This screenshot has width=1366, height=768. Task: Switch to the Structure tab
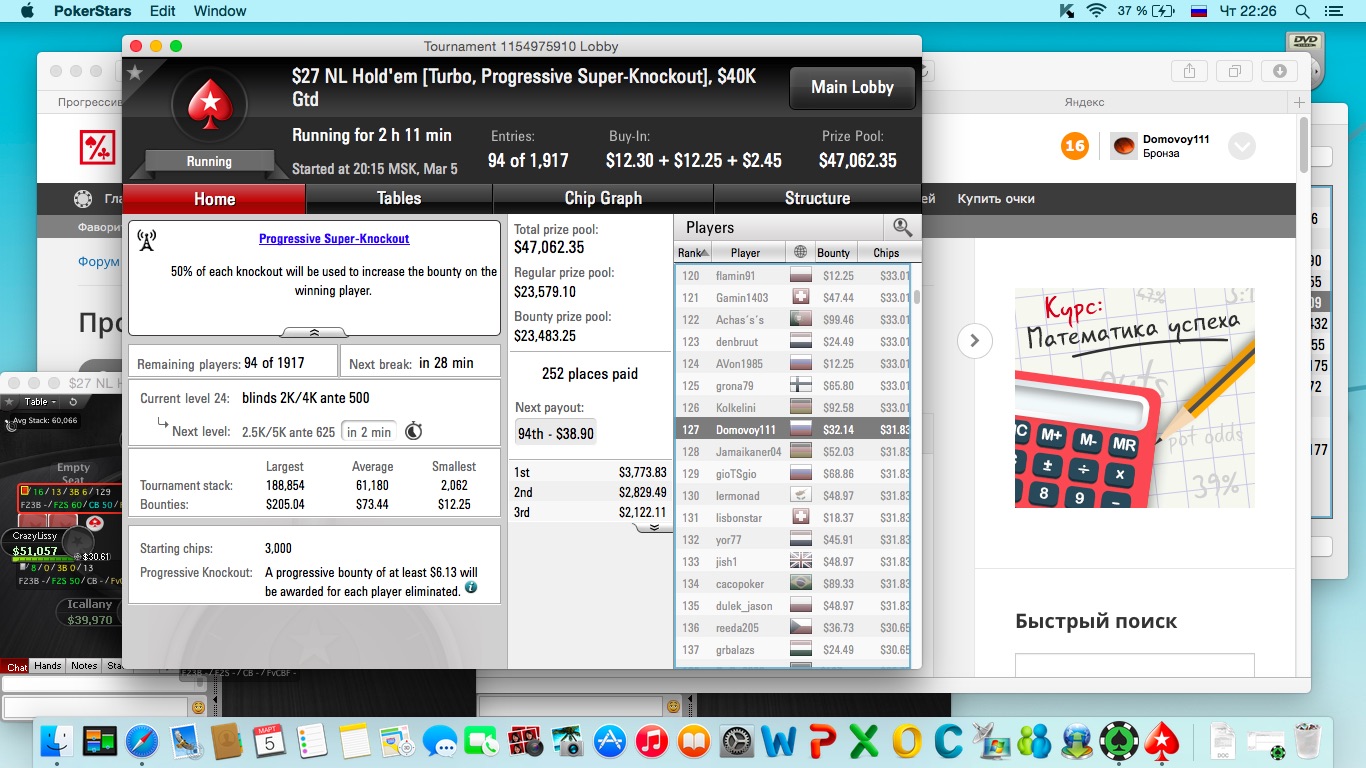click(817, 198)
